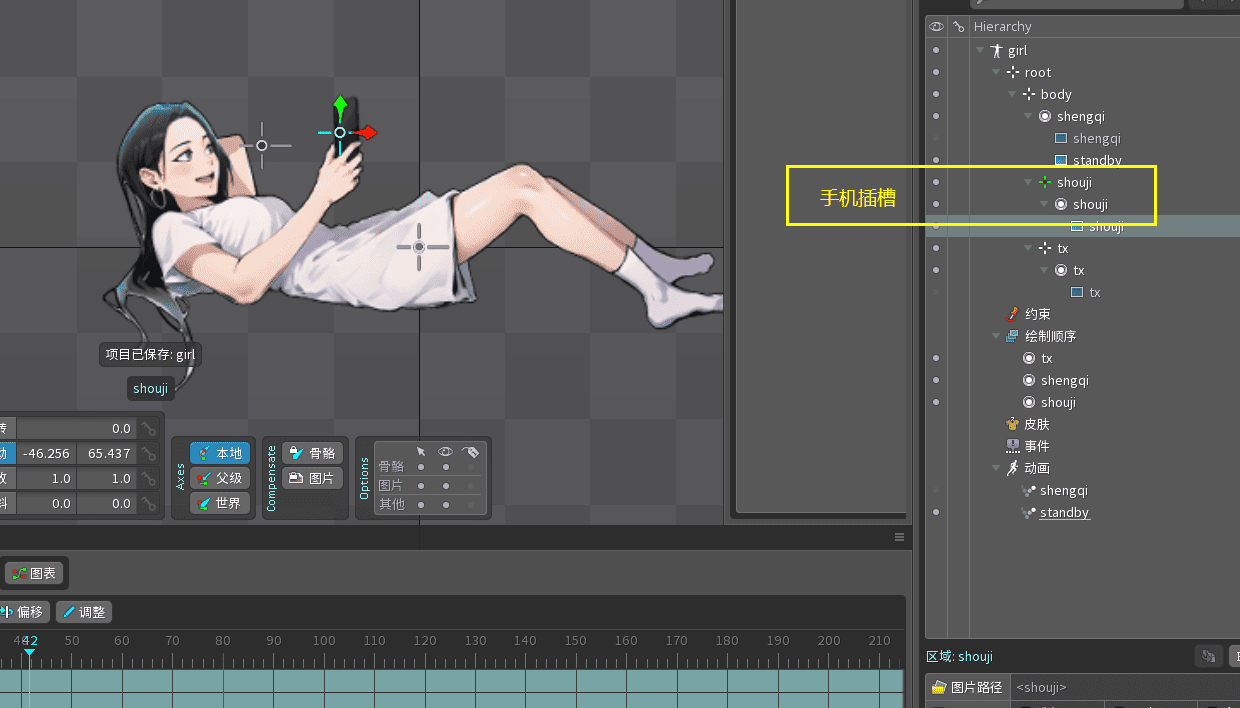
Task: Select the shengqi animation entry
Action: 1063,490
